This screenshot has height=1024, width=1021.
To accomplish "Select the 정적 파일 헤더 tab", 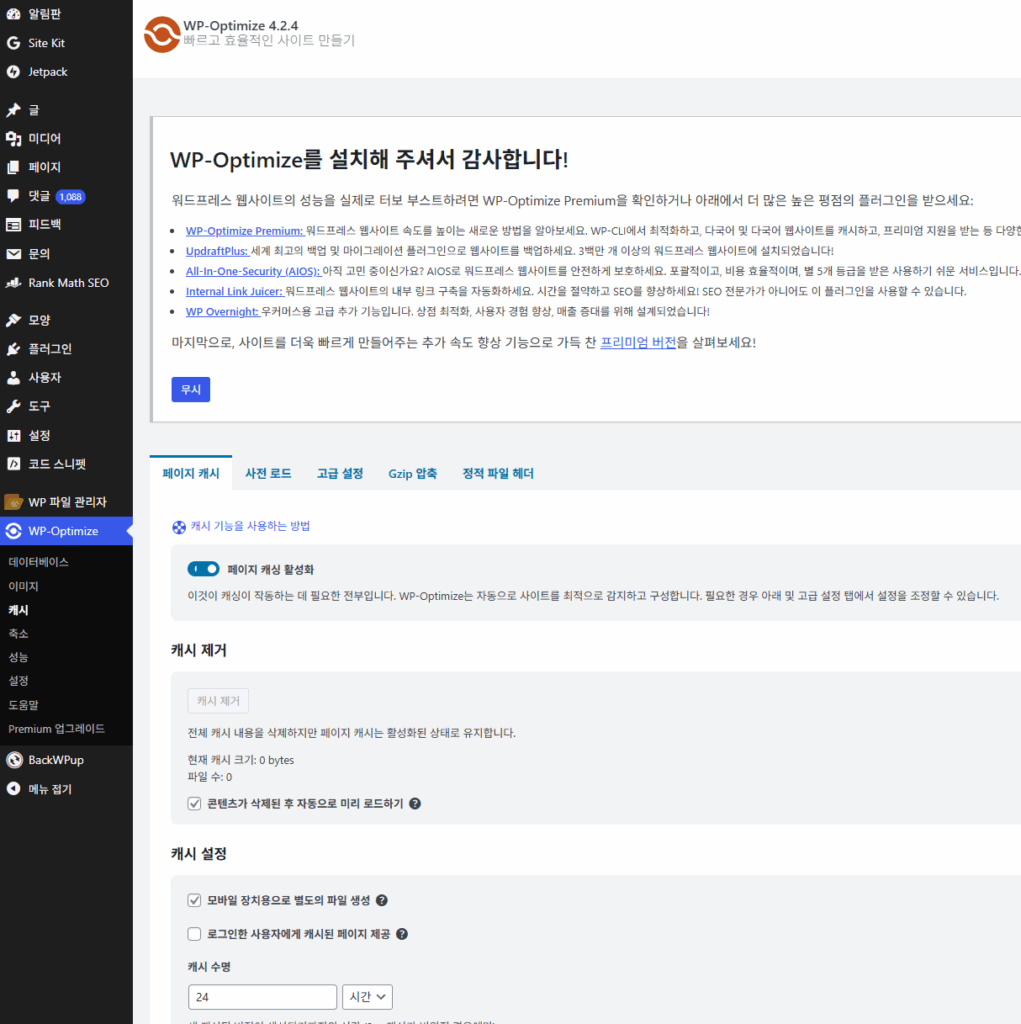I will click(x=498, y=473).
